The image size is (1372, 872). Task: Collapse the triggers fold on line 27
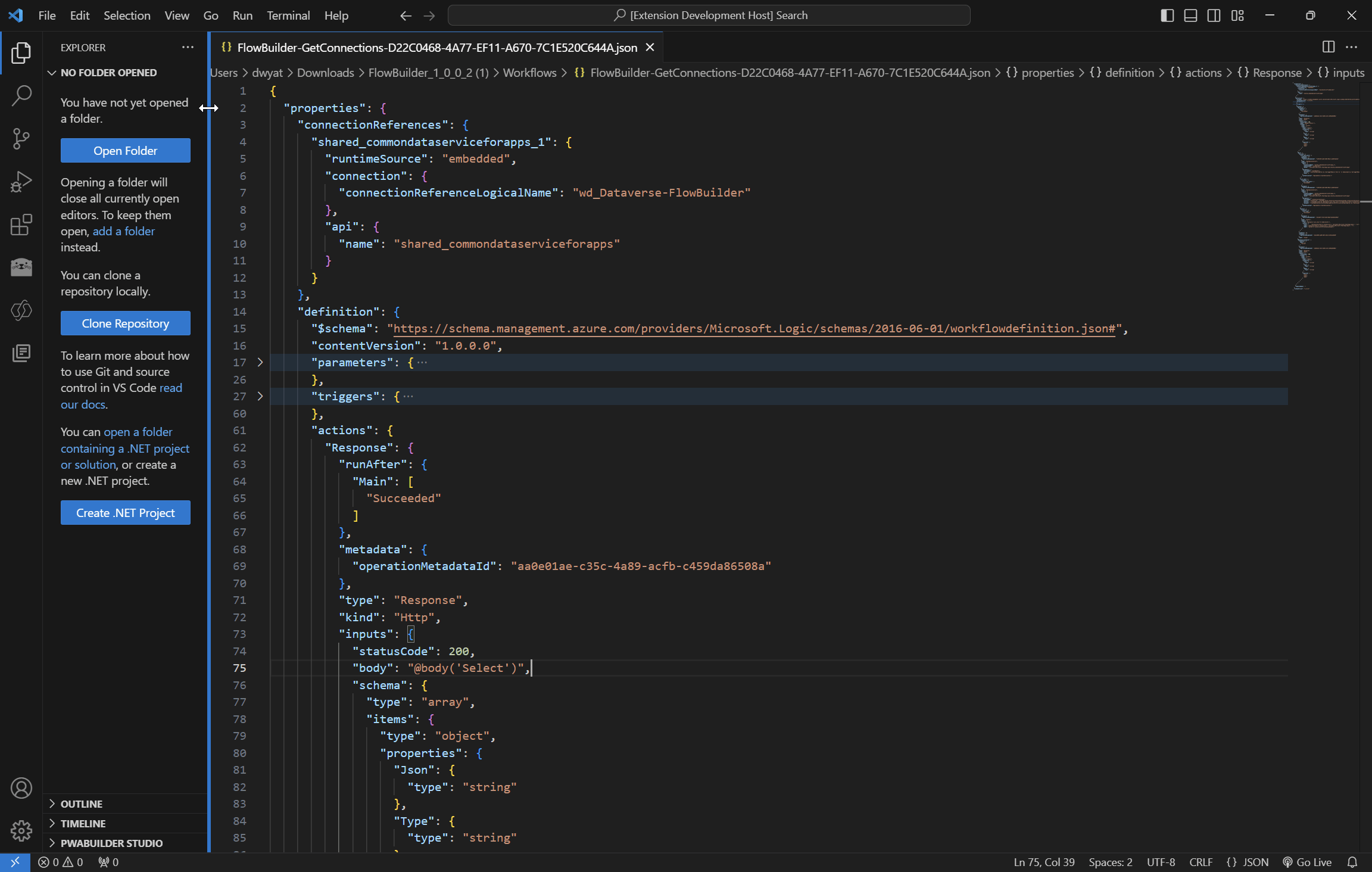point(260,395)
